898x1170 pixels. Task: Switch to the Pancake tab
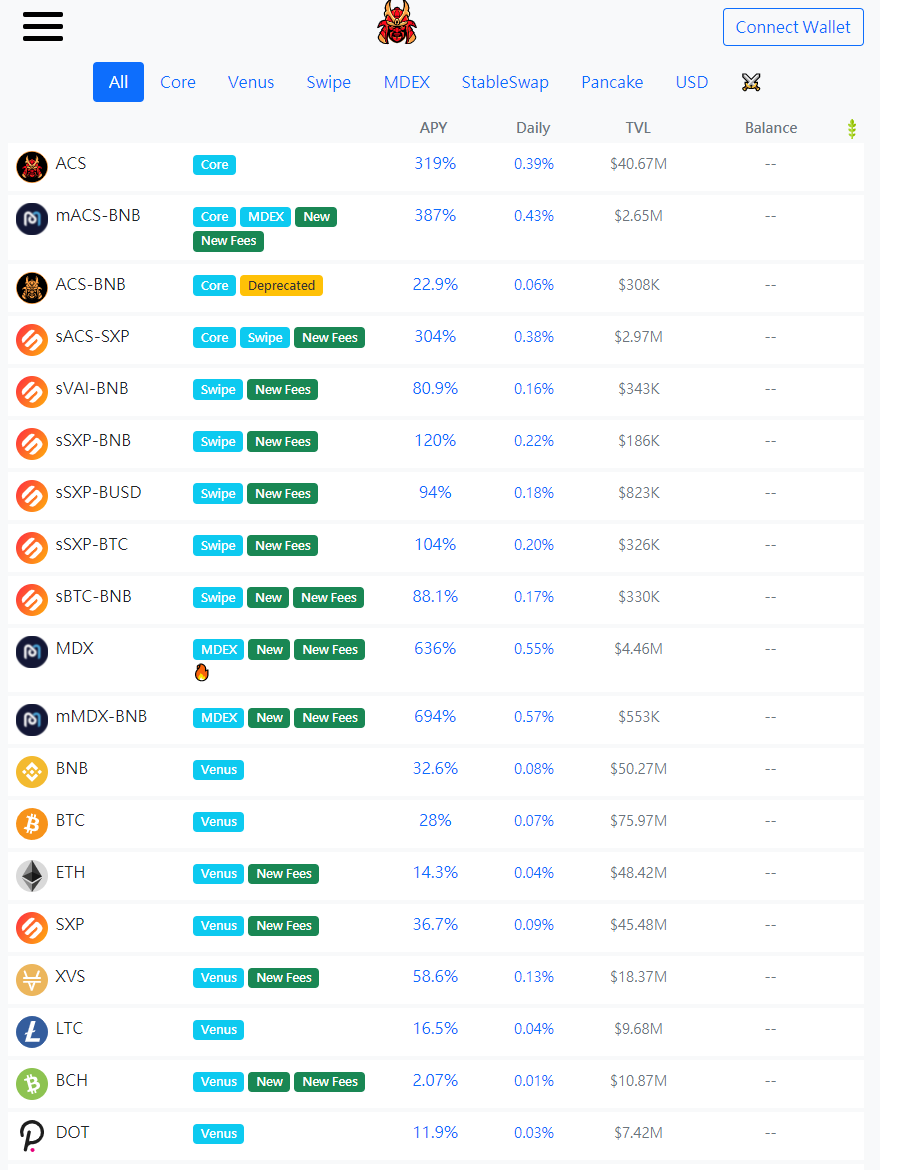click(x=612, y=82)
